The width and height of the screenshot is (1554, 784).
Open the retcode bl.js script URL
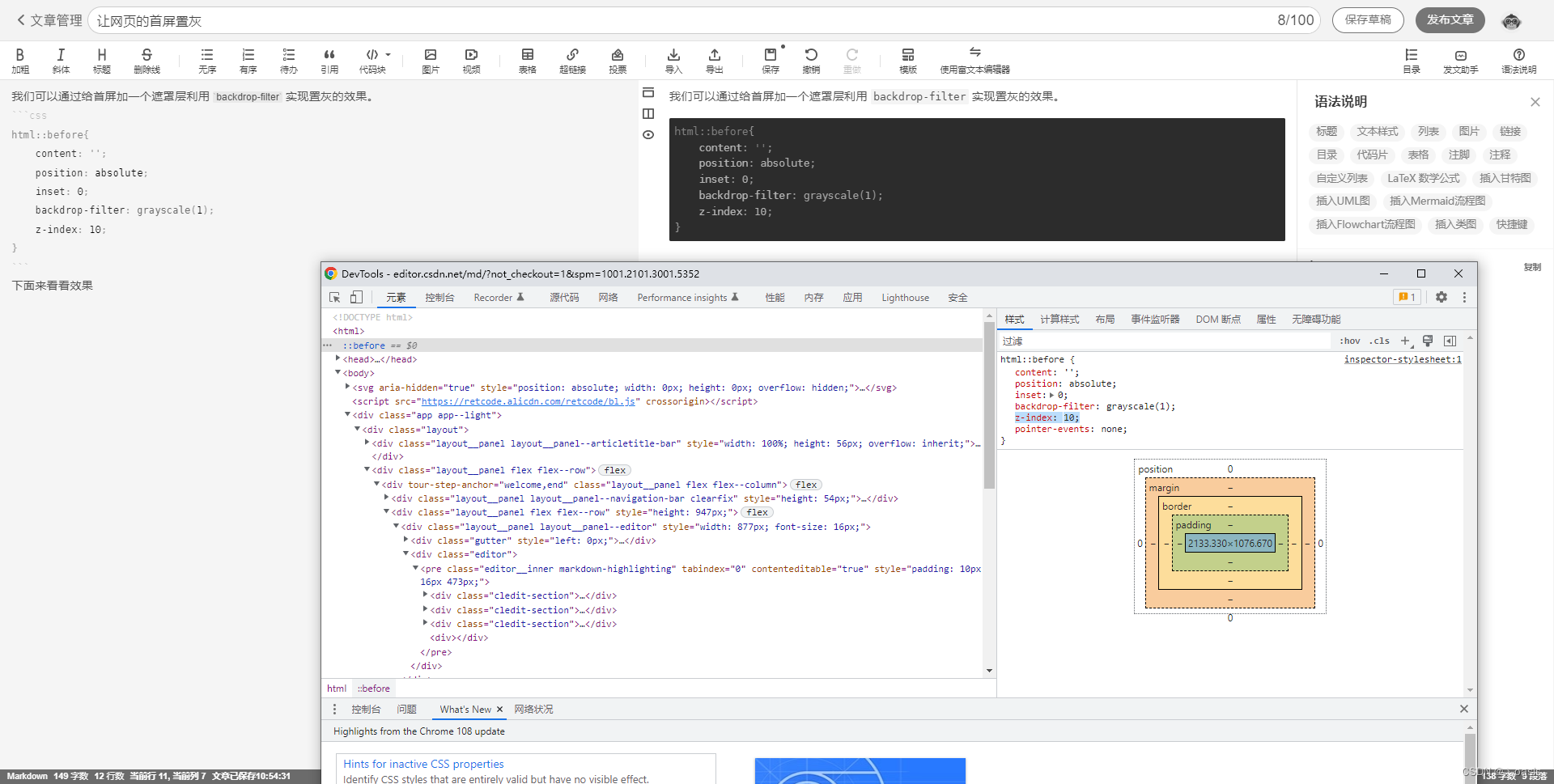[528, 401]
